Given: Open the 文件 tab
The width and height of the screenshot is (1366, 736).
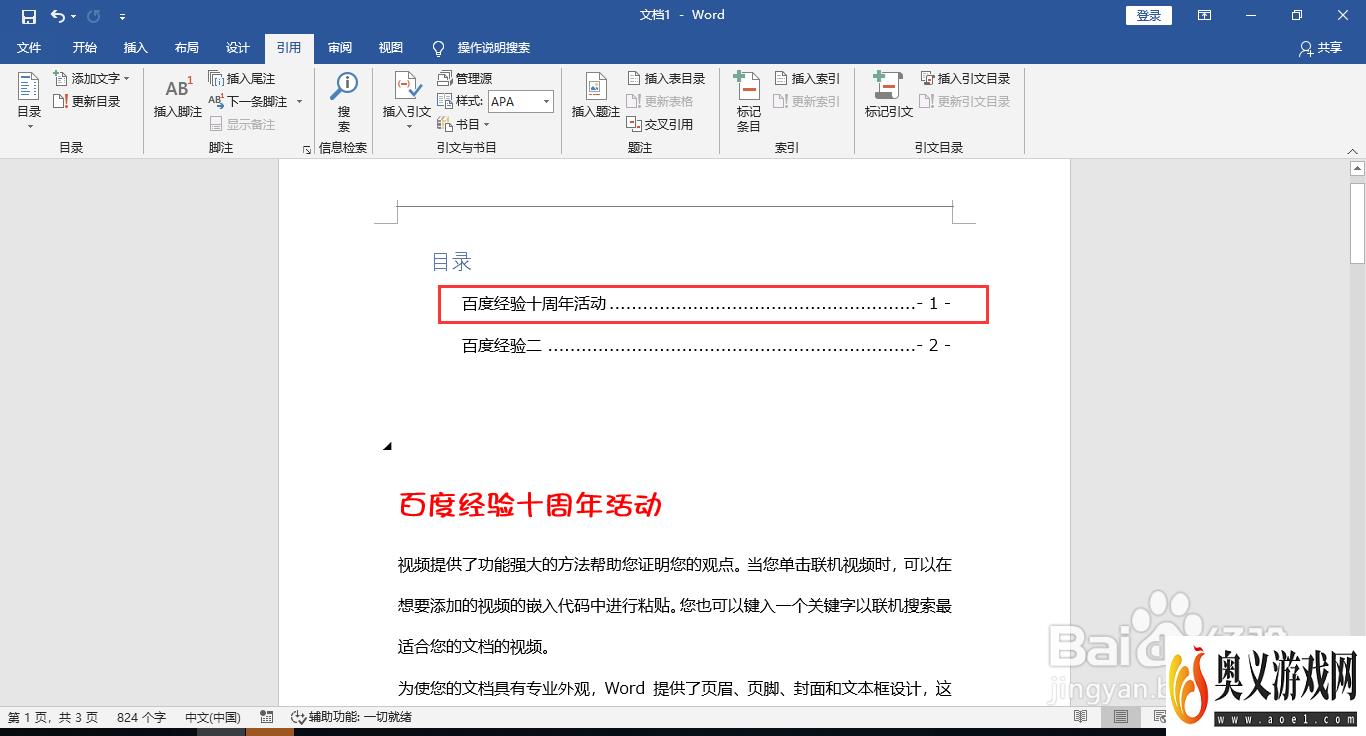Looking at the screenshot, I should (29, 48).
